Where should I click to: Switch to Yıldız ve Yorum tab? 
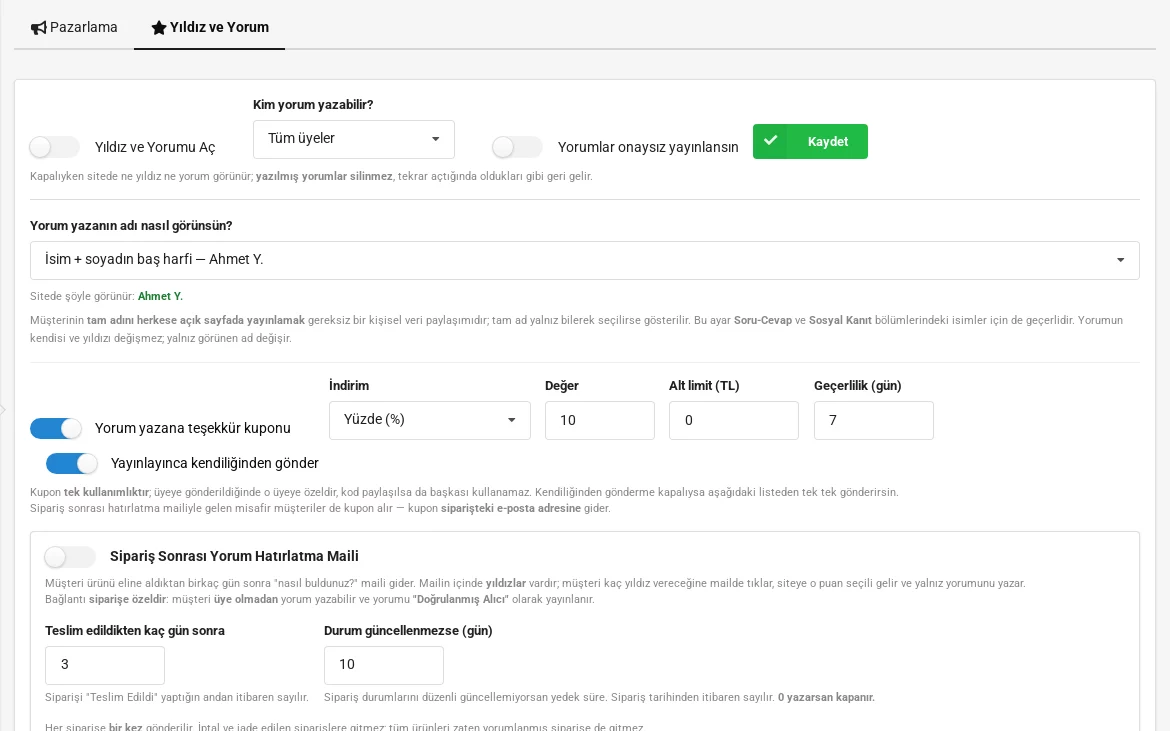pyautogui.click(x=210, y=28)
